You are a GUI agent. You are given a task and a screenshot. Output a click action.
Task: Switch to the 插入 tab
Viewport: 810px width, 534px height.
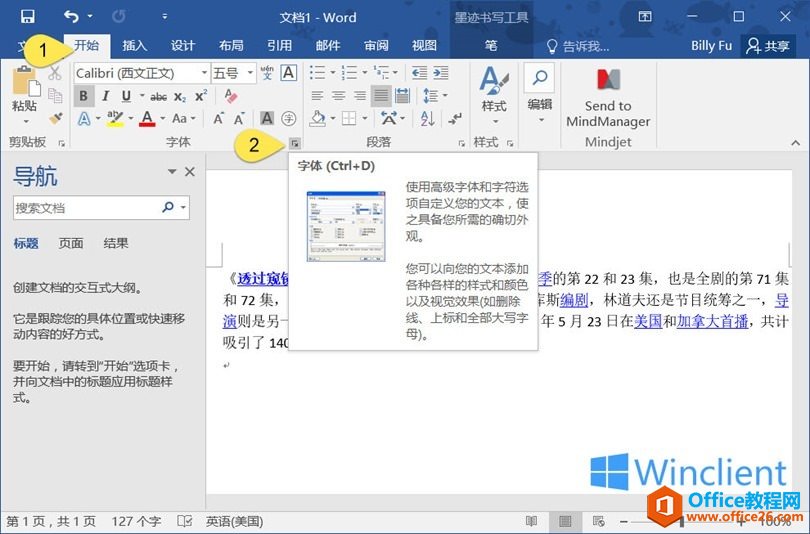tap(134, 45)
